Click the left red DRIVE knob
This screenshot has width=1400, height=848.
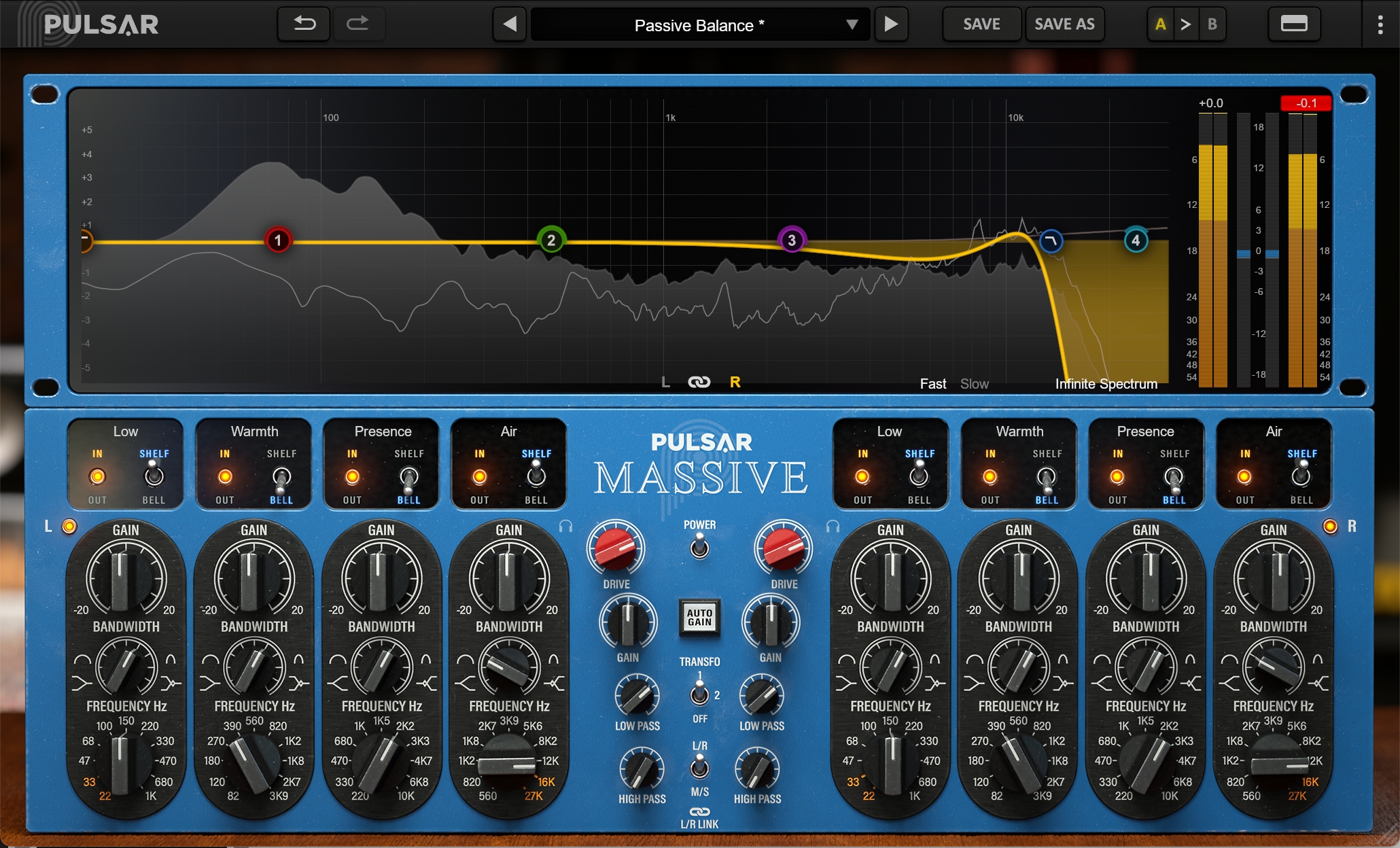(x=615, y=548)
